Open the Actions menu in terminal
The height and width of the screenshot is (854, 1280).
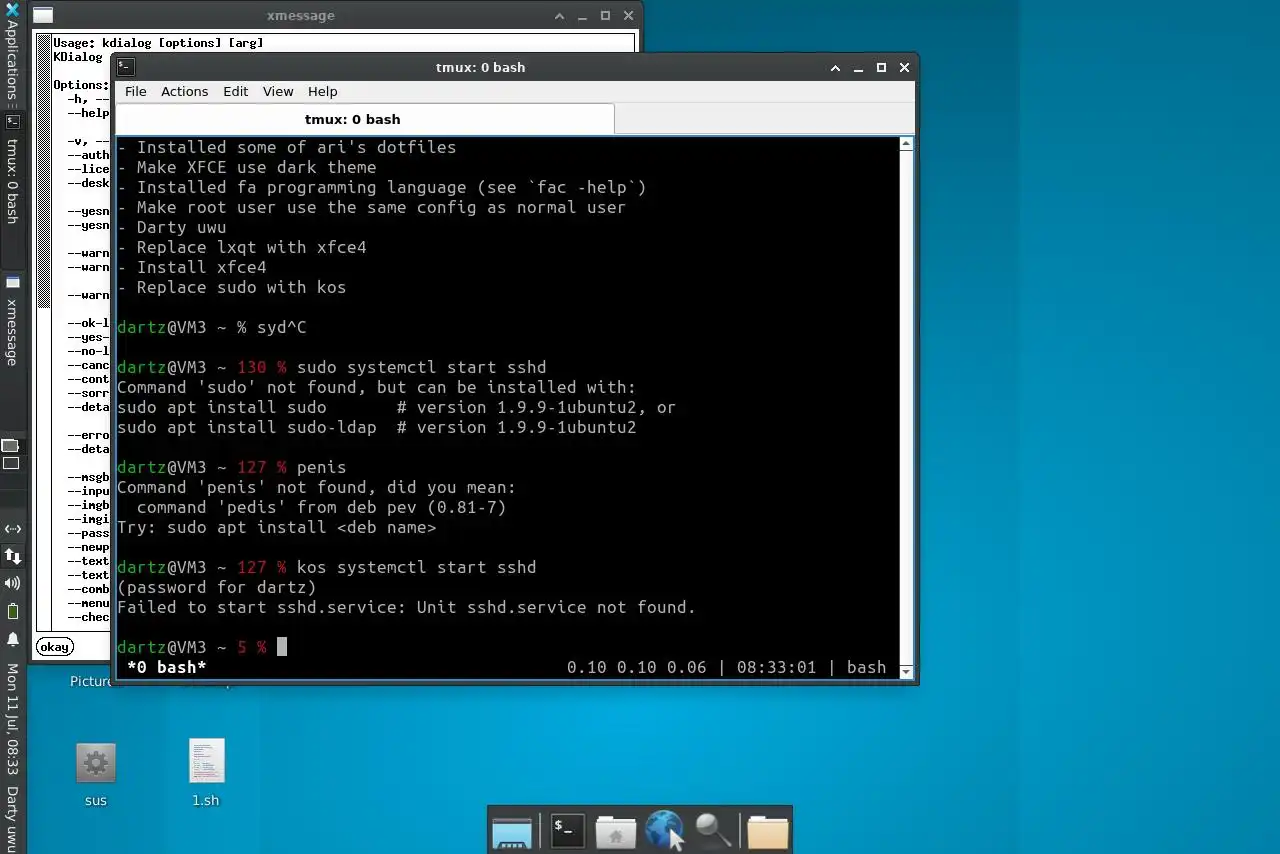click(185, 91)
